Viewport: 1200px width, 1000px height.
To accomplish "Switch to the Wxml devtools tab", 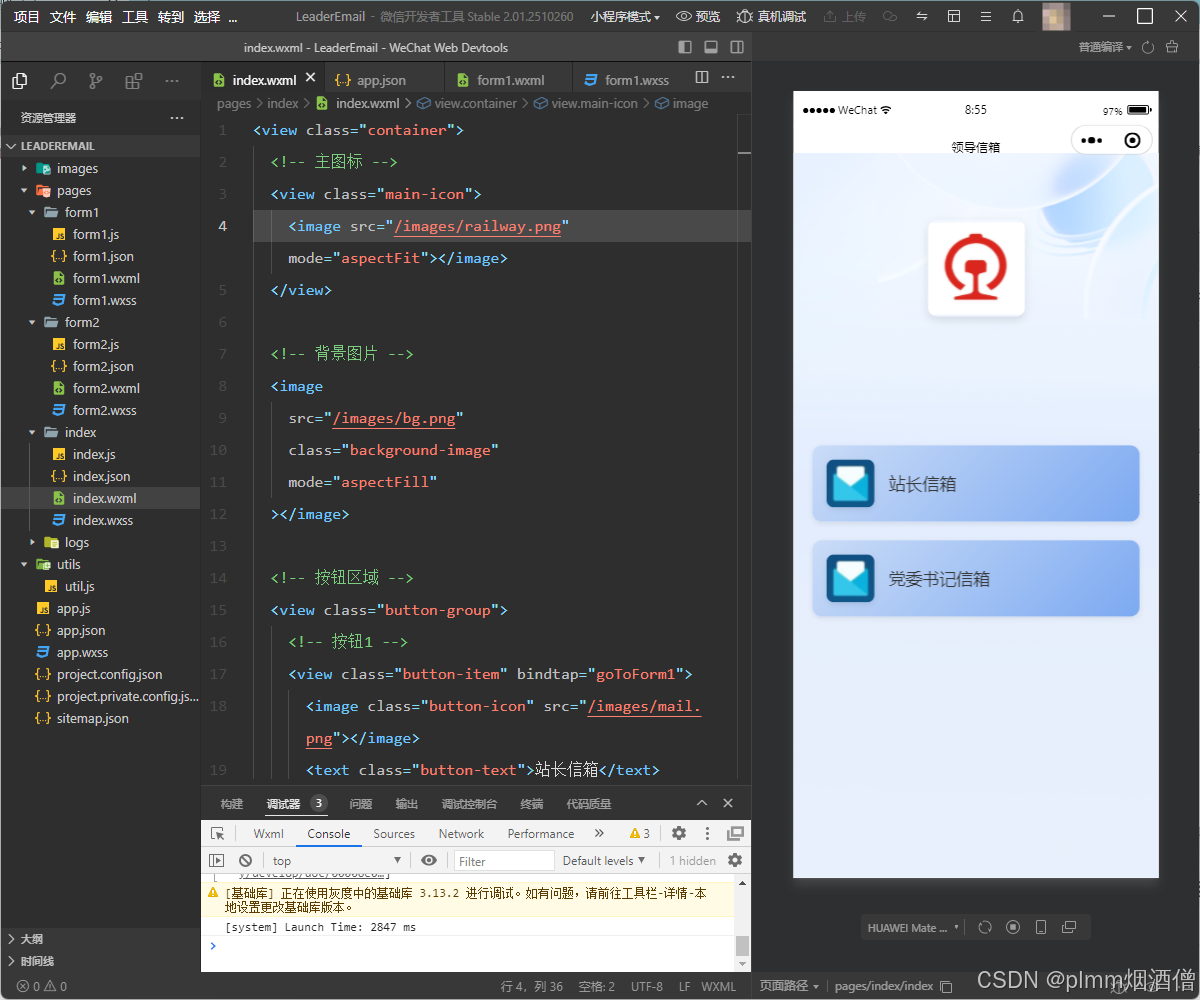I will click(x=269, y=834).
